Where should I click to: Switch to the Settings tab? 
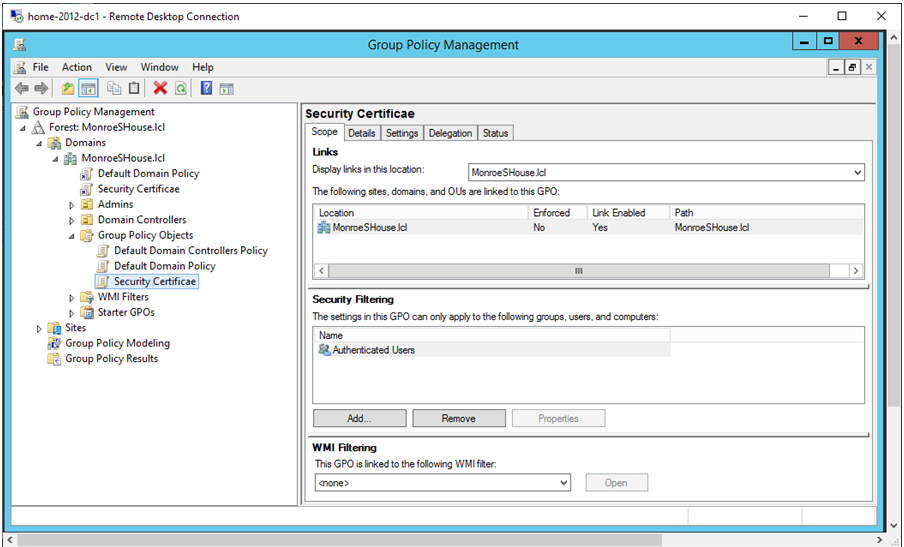(x=402, y=133)
